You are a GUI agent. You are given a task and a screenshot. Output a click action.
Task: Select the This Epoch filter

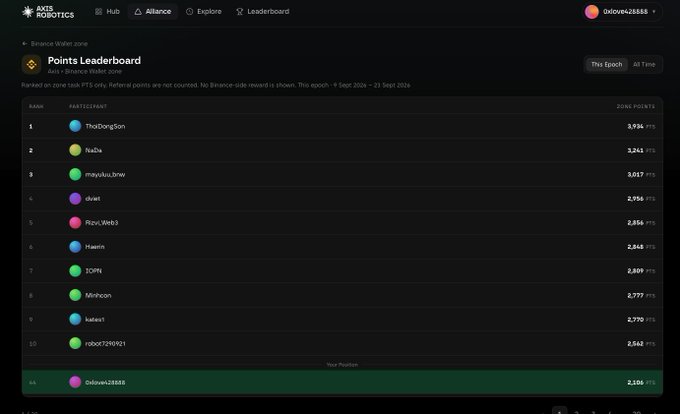606,64
